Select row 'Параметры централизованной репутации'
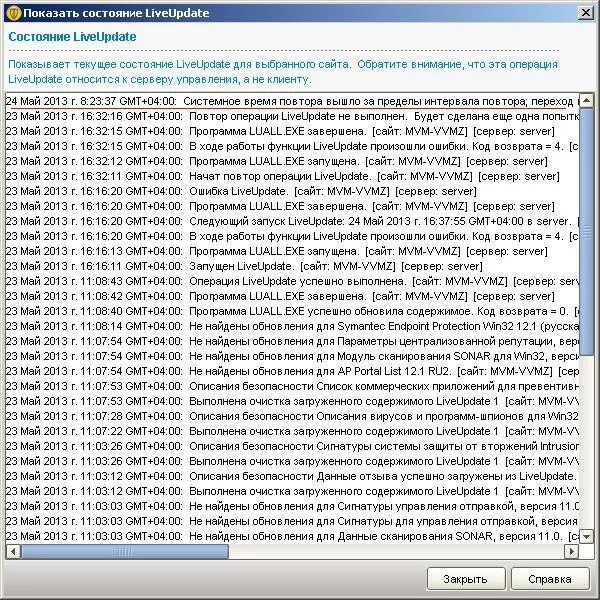Image resolution: width=600 pixels, height=600 pixels. (292, 341)
